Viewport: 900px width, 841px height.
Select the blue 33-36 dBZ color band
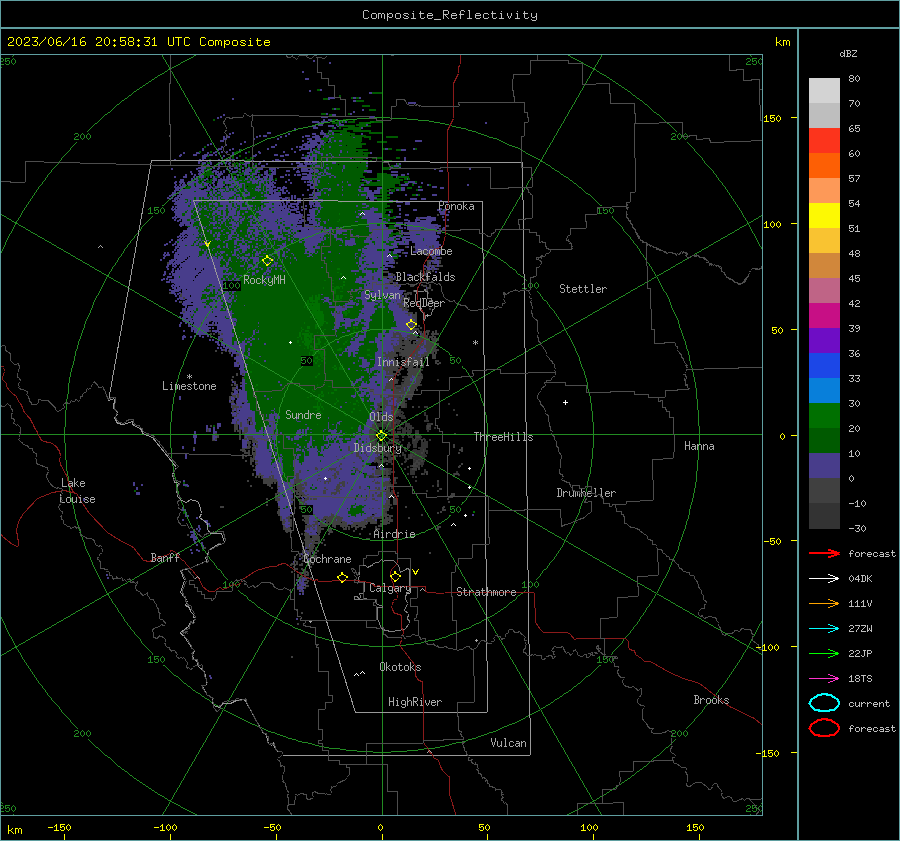tap(824, 366)
